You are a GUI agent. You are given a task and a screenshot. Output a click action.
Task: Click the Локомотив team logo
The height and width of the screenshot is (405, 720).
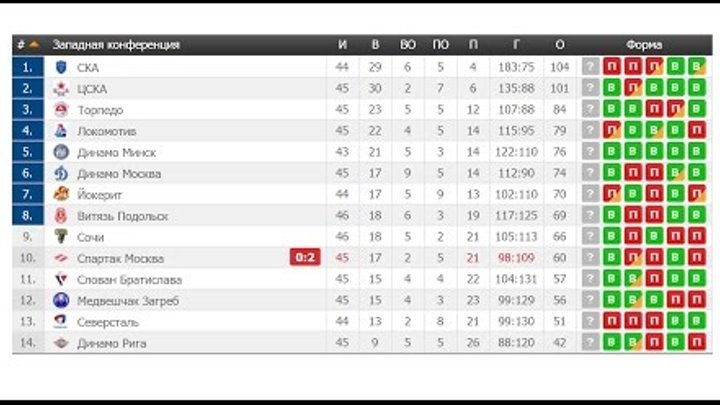pyautogui.click(x=62, y=131)
